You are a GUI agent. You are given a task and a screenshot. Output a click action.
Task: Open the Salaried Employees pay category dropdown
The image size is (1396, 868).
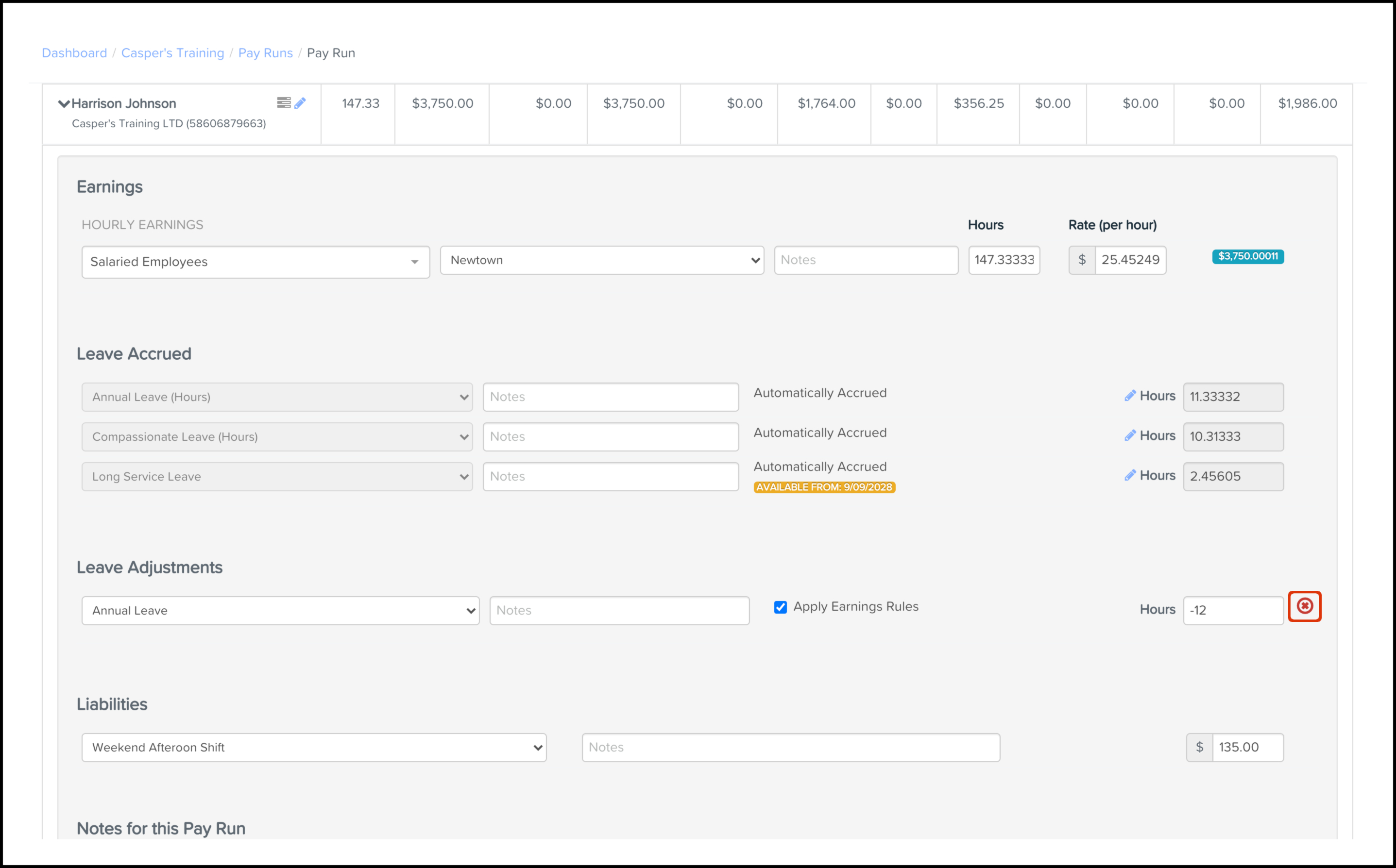255,262
